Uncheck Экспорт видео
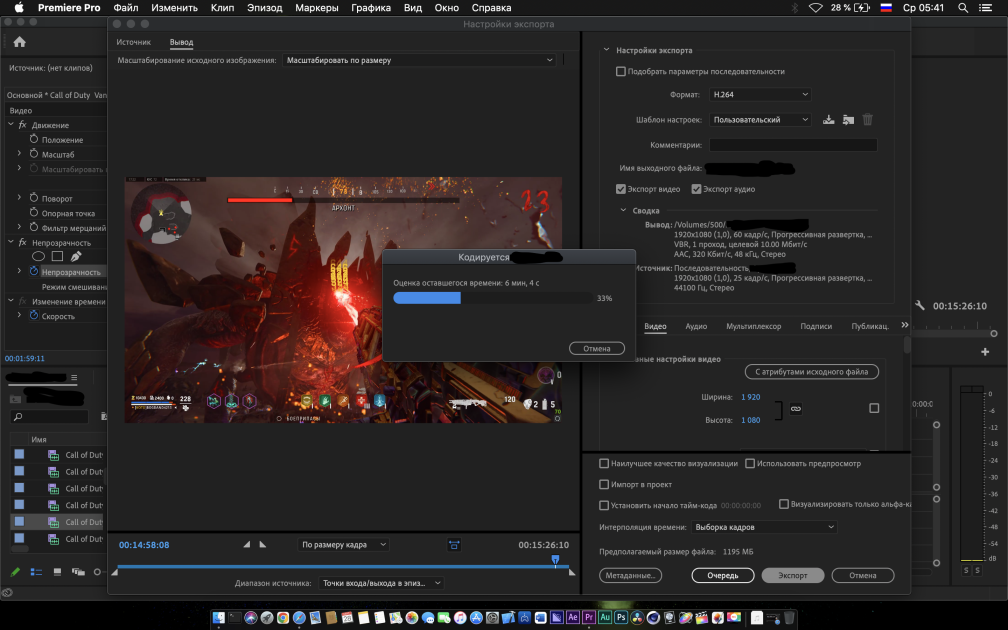 coord(621,189)
